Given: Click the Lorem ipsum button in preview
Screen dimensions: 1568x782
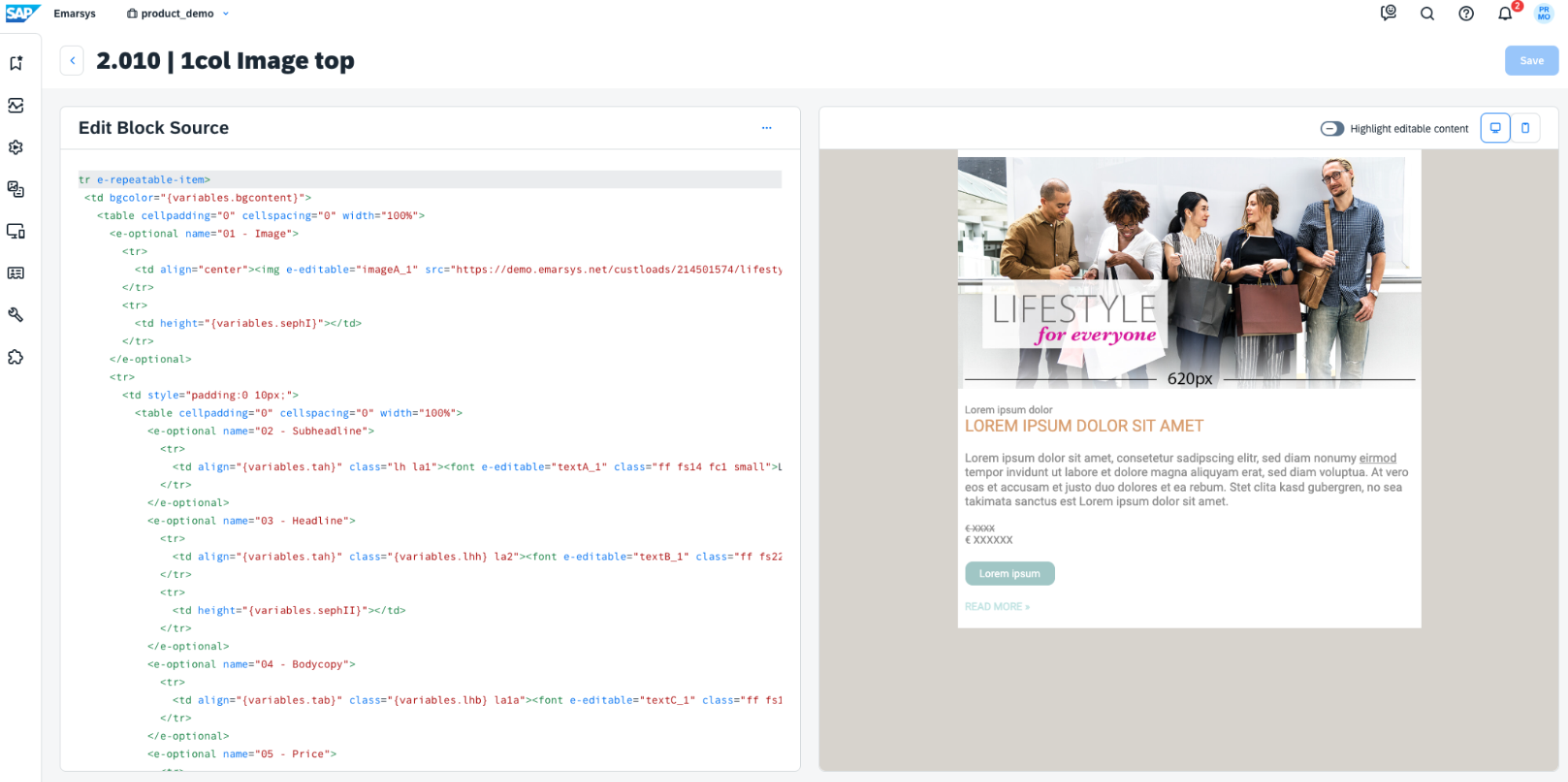Looking at the screenshot, I should (1010, 573).
